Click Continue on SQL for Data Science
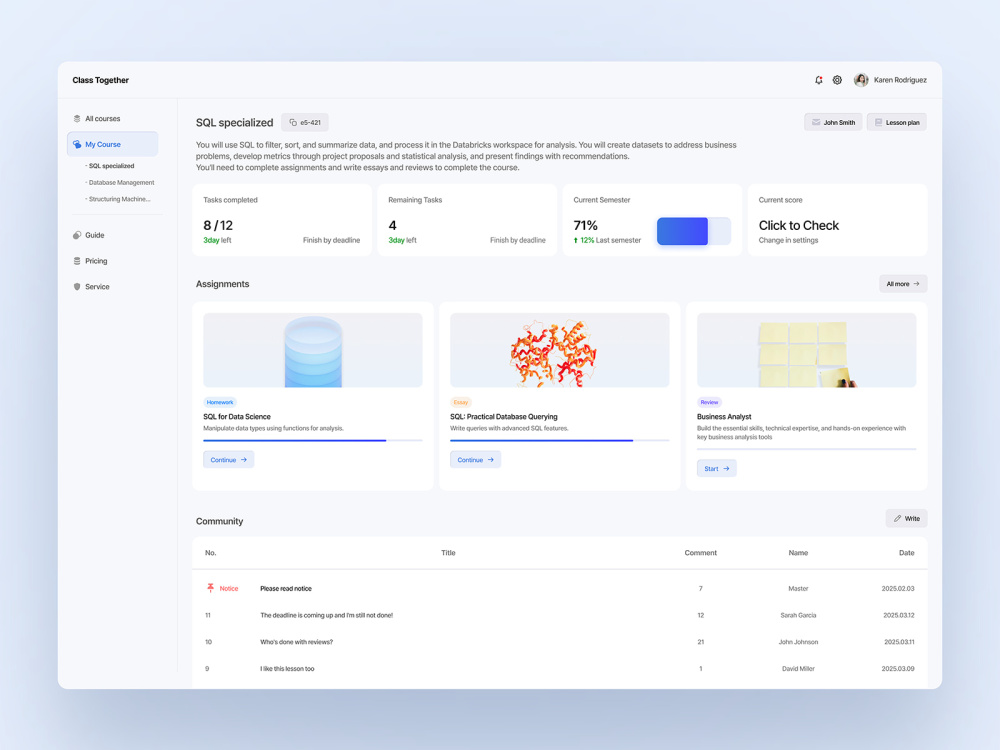The image size is (1000, 750). (x=228, y=460)
